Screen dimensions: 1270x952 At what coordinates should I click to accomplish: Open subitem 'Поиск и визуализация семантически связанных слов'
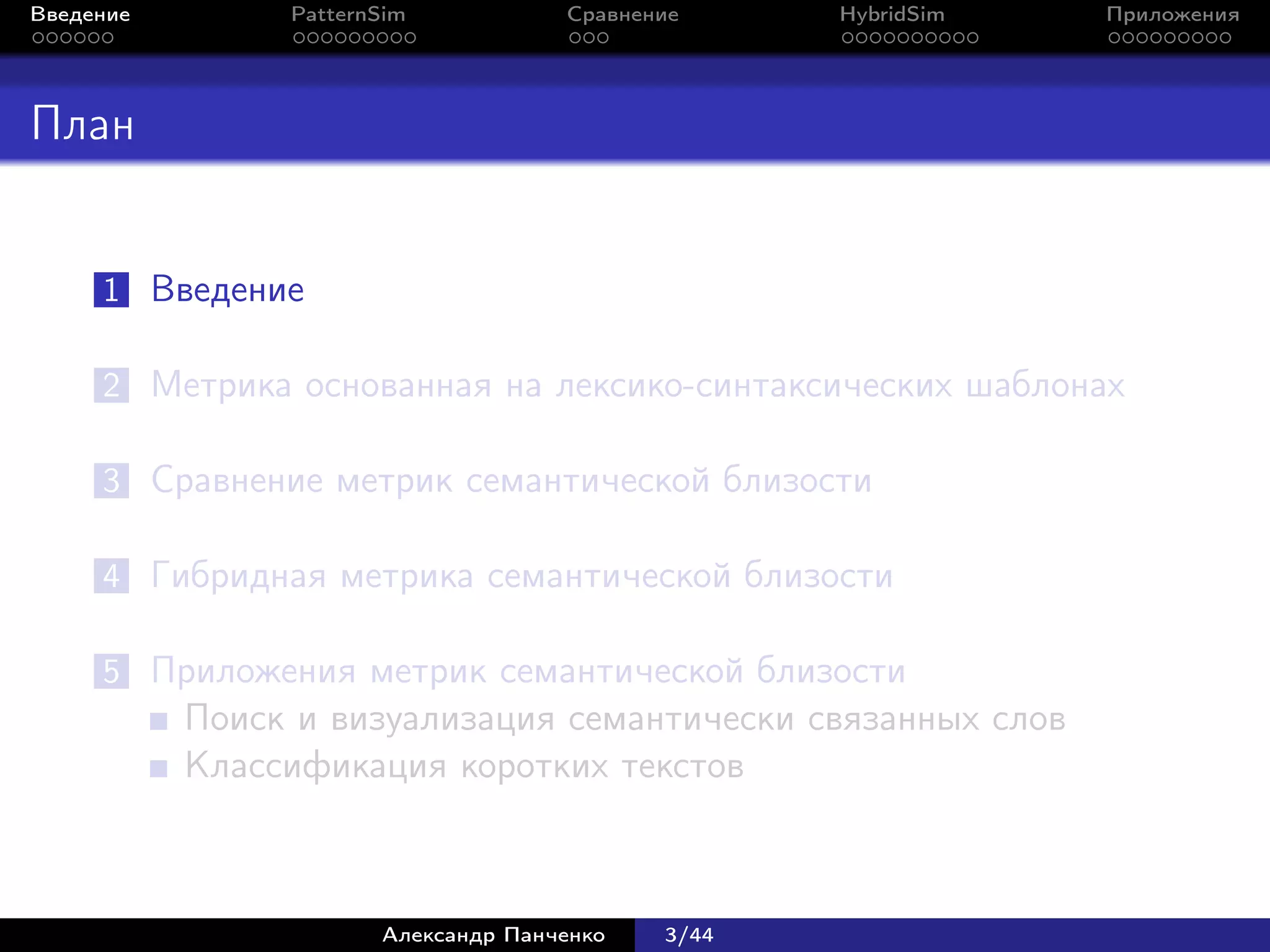626,719
